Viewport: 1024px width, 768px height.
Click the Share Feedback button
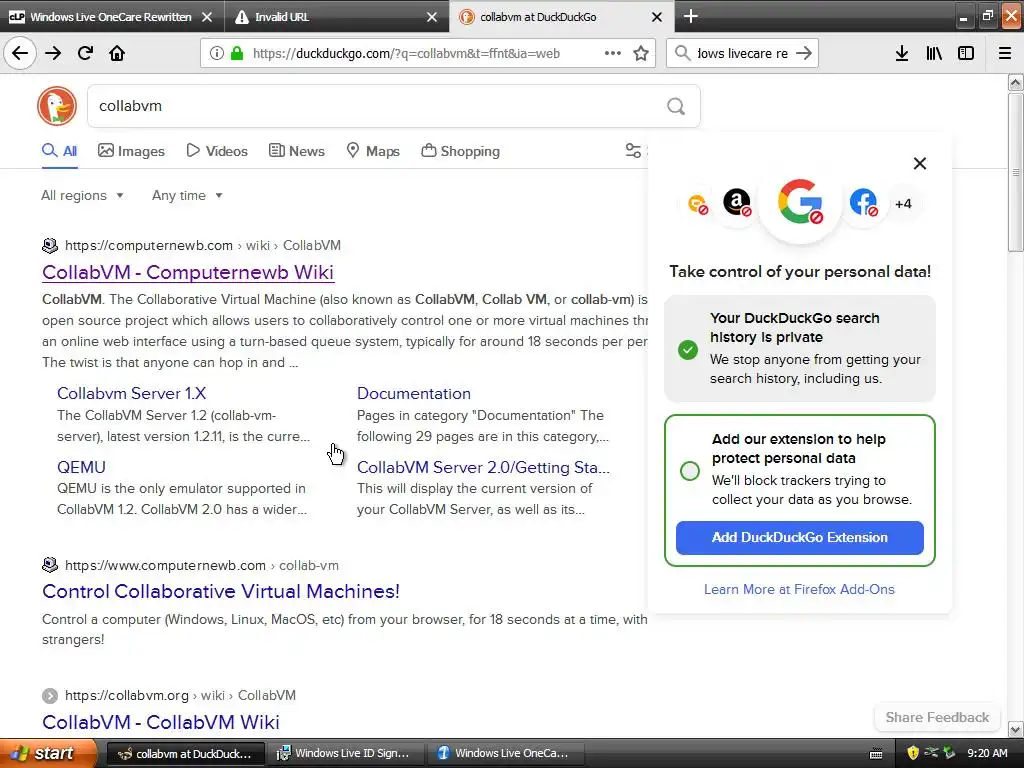[937, 717]
